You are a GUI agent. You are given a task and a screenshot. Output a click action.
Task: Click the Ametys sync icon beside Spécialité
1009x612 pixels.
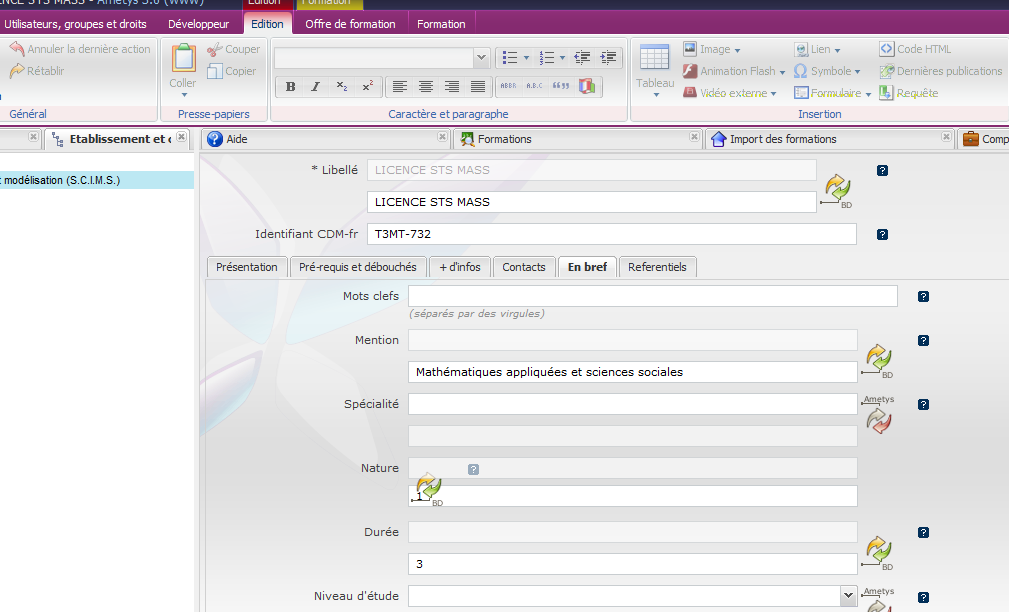pyautogui.click(x=877, y=419)
